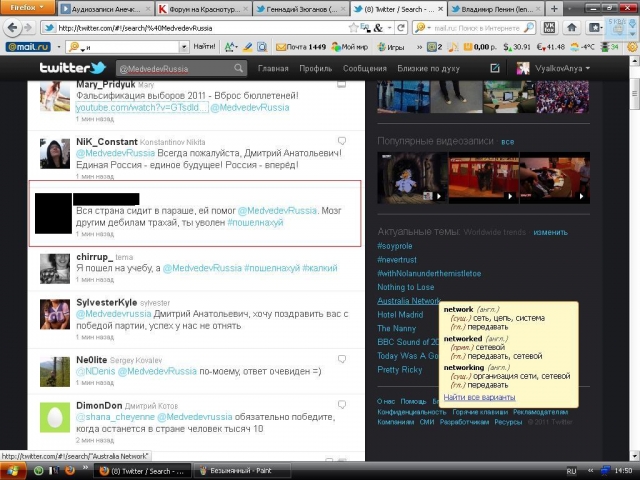Bookmark this page with the star

point(353,28)
